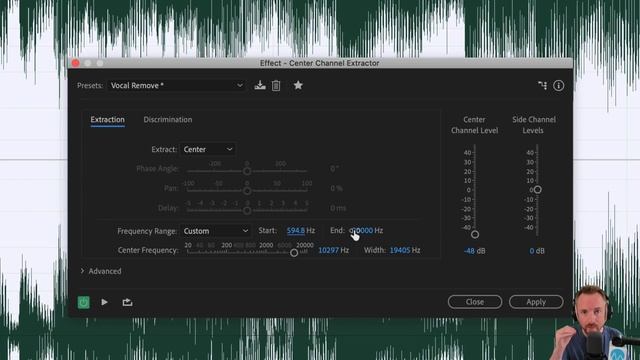Viewport: 640px width, 360px height.
Task: Apply the Center Channel Extractor effect
Action: [536, 302]
